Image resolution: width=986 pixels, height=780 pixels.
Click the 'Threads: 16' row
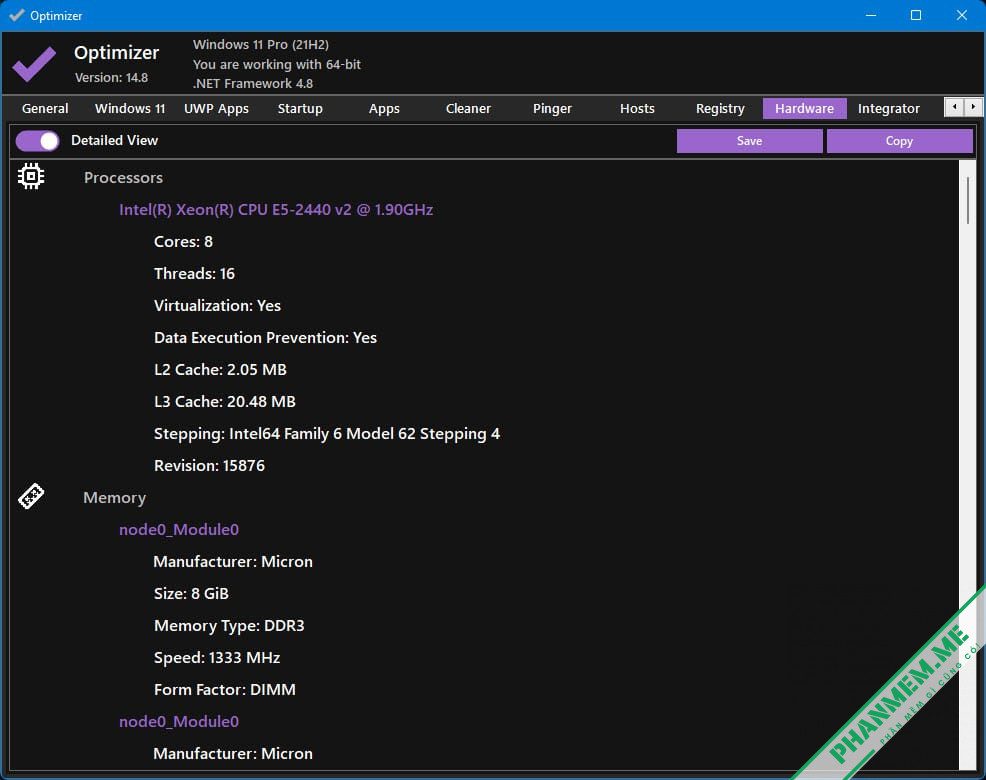194,274
